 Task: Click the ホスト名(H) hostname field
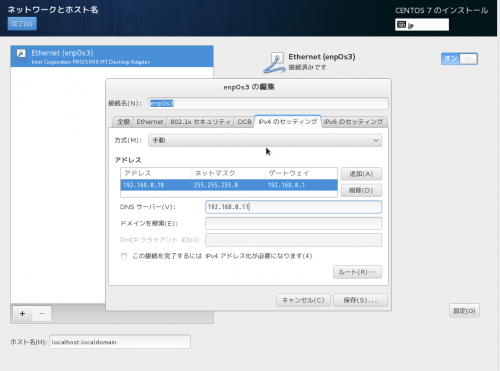(x=120, y=342)
